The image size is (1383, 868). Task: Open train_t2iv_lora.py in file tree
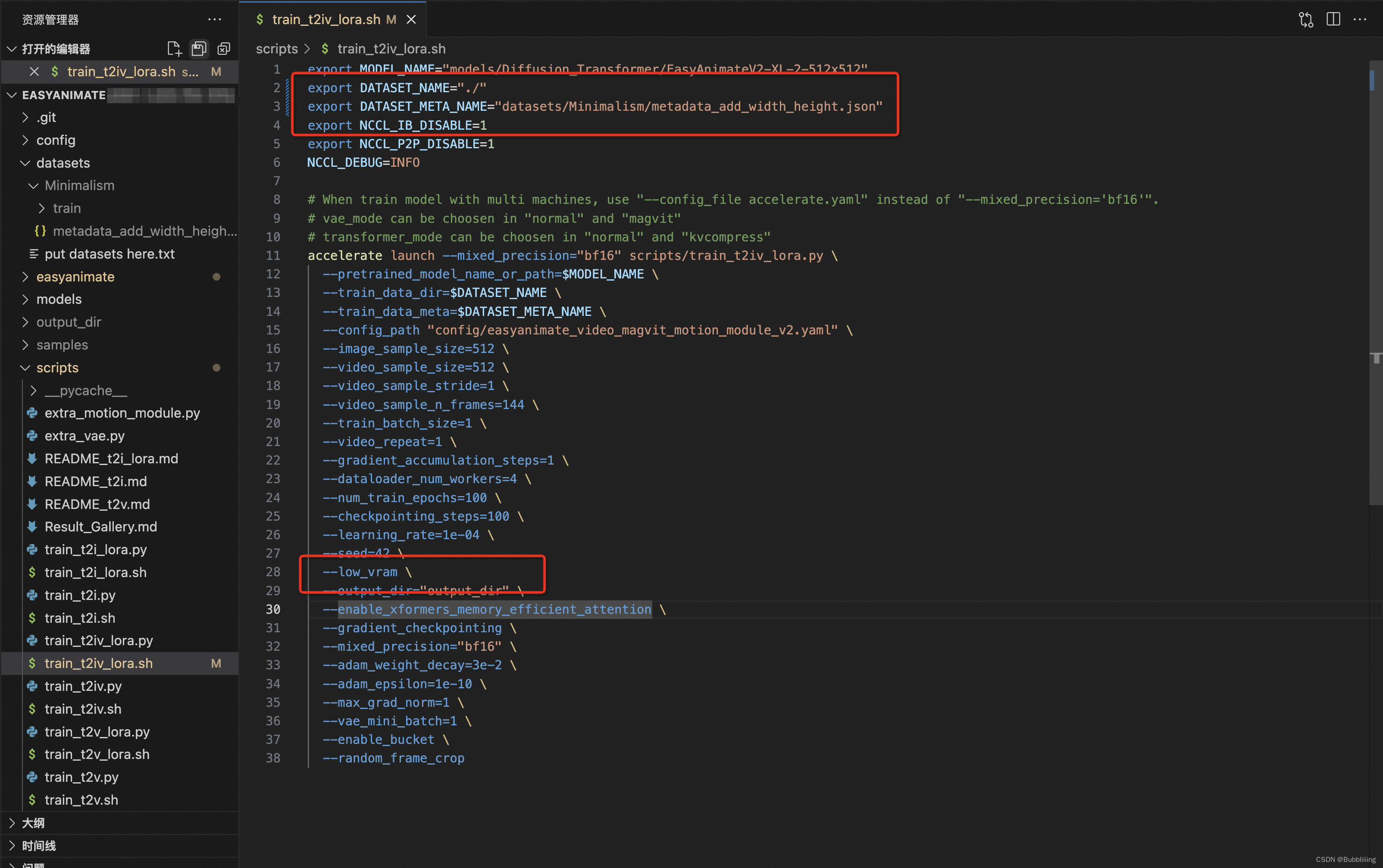pyautogui.click(x=99, y=641)
